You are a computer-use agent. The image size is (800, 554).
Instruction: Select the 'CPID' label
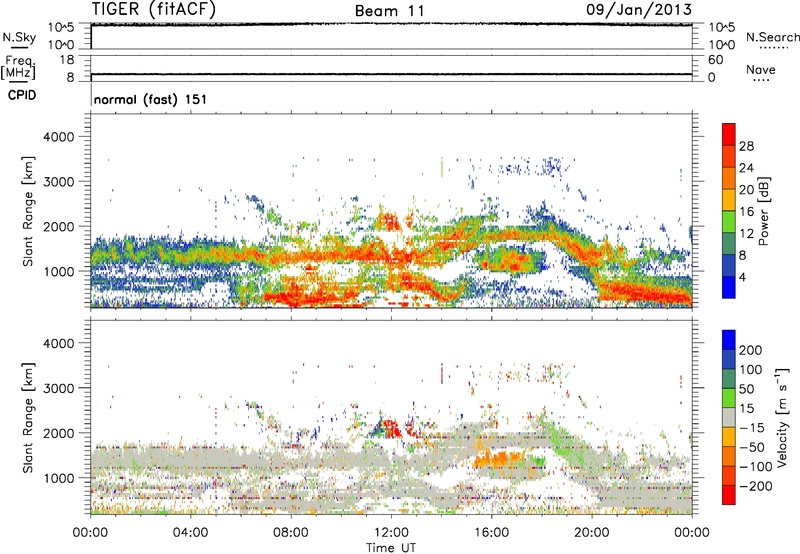22,95
